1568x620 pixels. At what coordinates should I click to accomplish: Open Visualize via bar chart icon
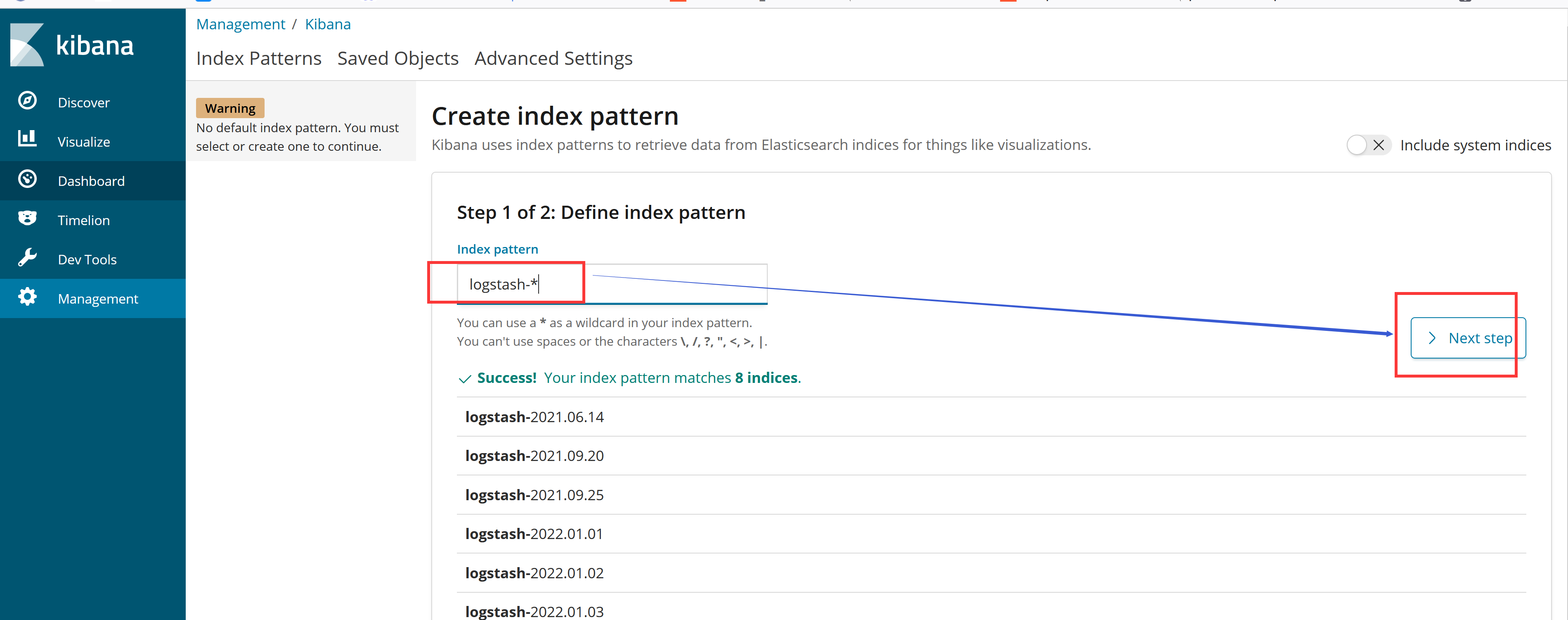pos(27,138)
